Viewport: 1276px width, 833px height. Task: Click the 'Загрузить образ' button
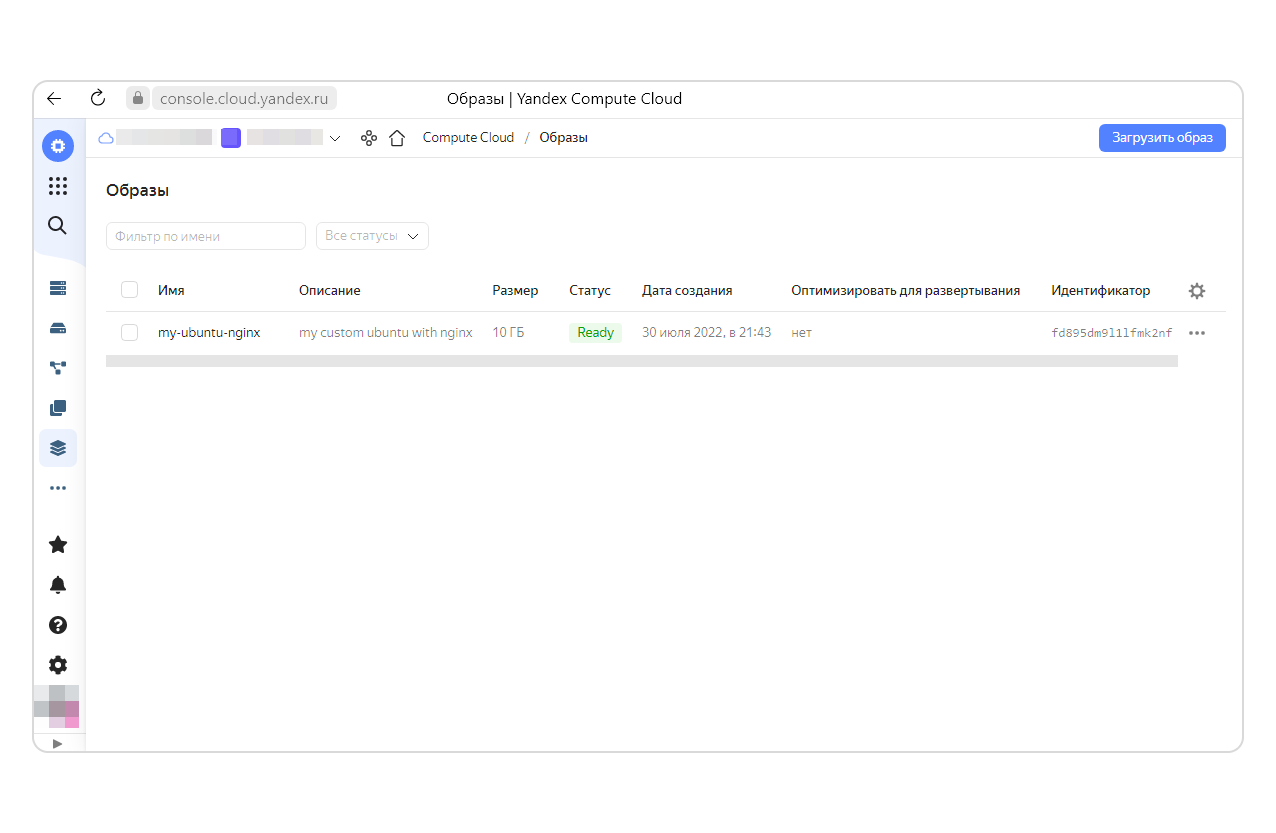1162,138
